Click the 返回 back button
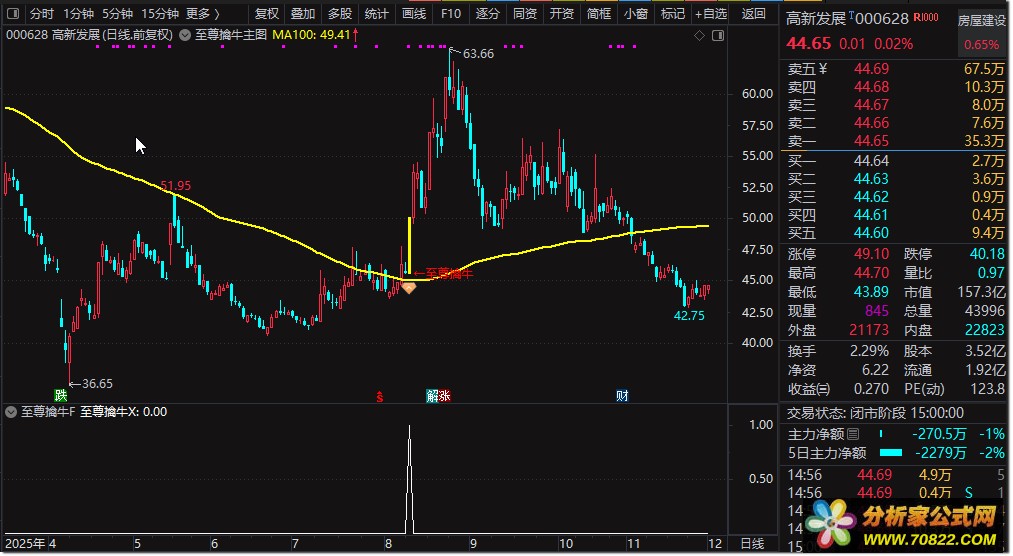This screenshot has height=556, width=1013. (754, 14)
